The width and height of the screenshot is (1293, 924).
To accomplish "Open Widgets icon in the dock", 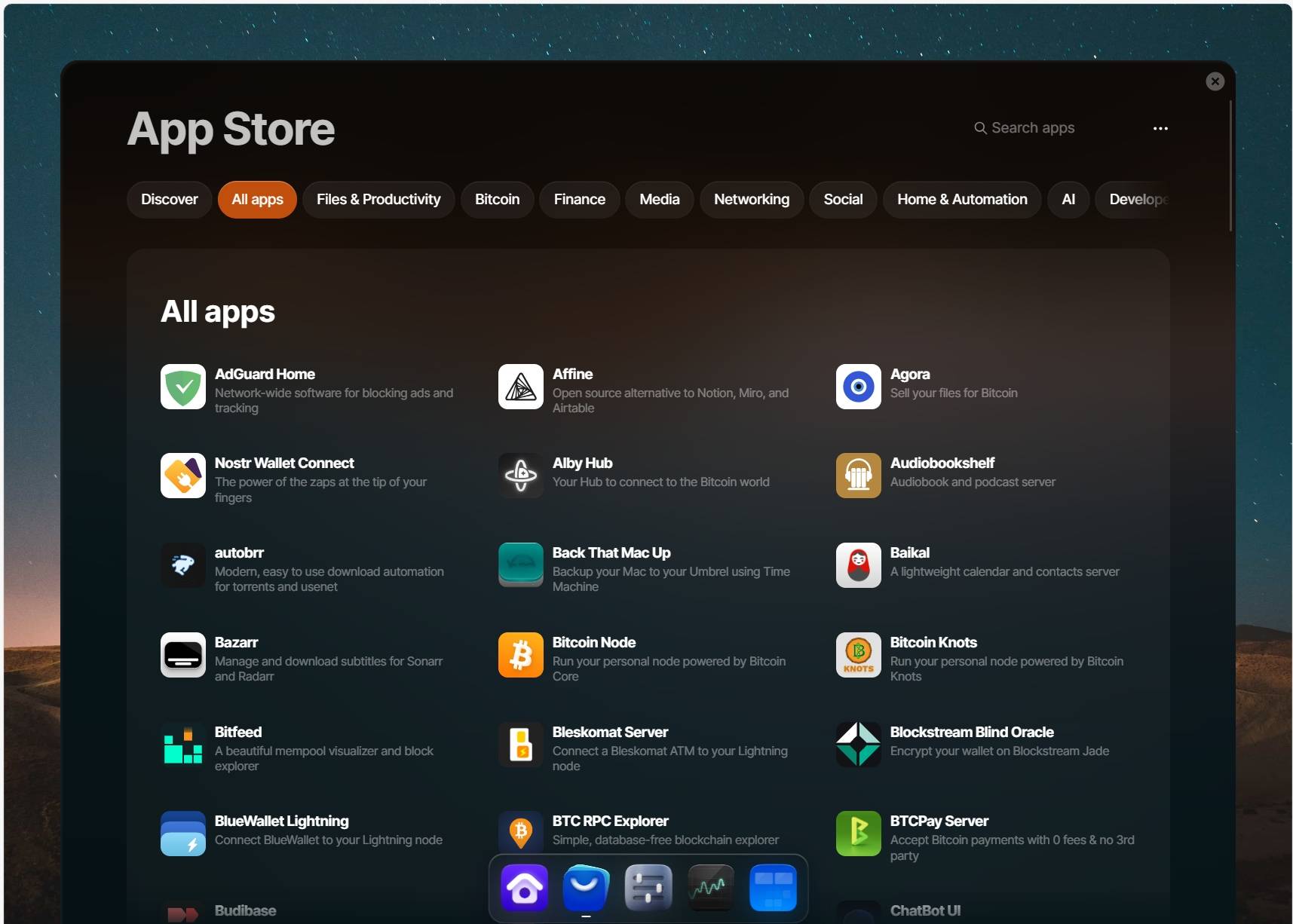I will tap(774, 888).
